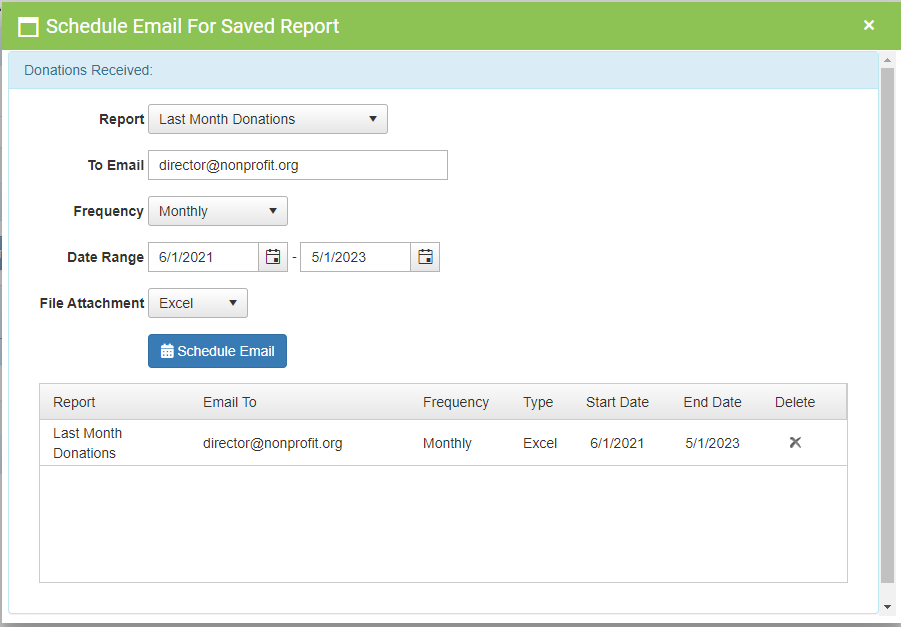Open the start date calendar picker
This screenshot has width=901, height=627.
click(x=273, y=257)
